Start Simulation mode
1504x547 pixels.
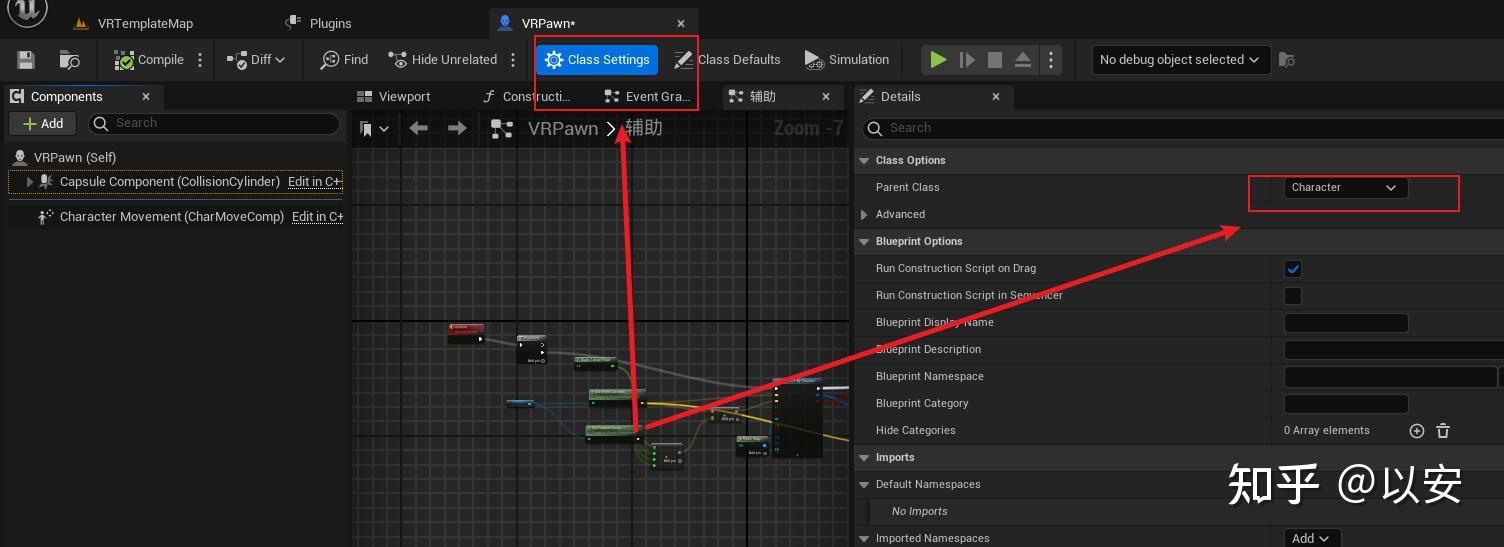[x=846, y=60]
